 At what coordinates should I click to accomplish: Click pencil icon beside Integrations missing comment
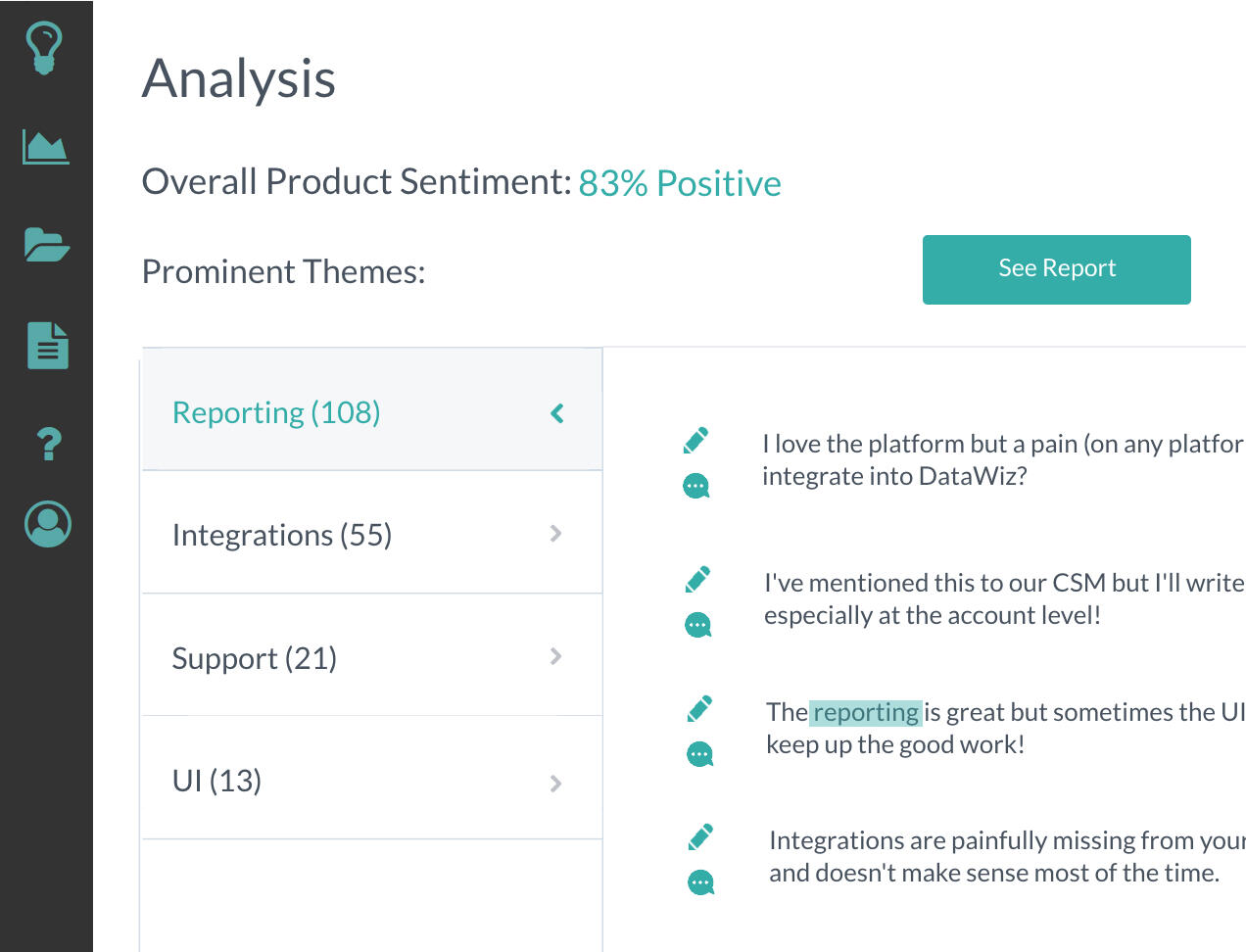700,837
